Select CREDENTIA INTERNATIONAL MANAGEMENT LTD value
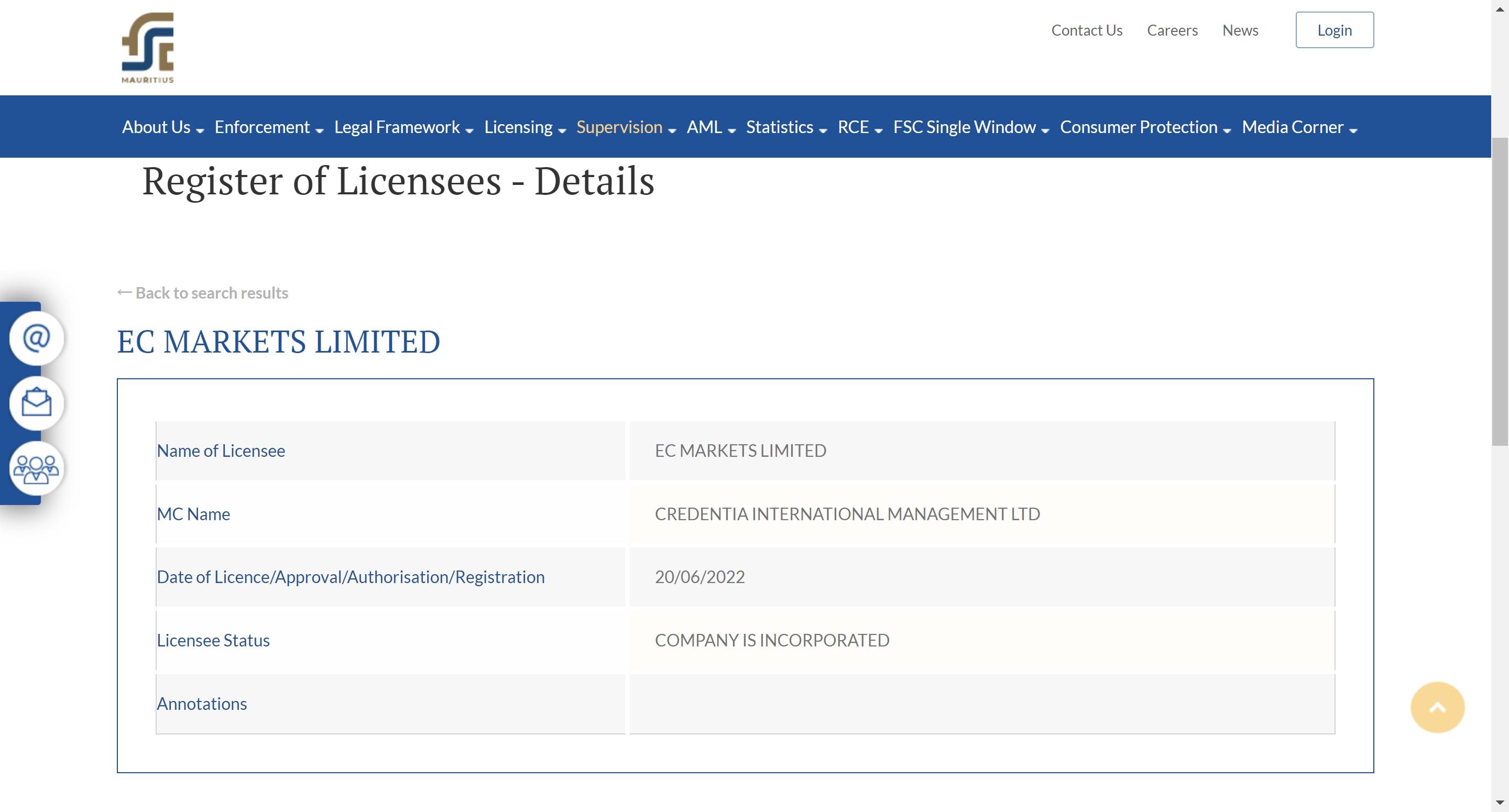1509x812 pixels. click(x=847, y=514)
